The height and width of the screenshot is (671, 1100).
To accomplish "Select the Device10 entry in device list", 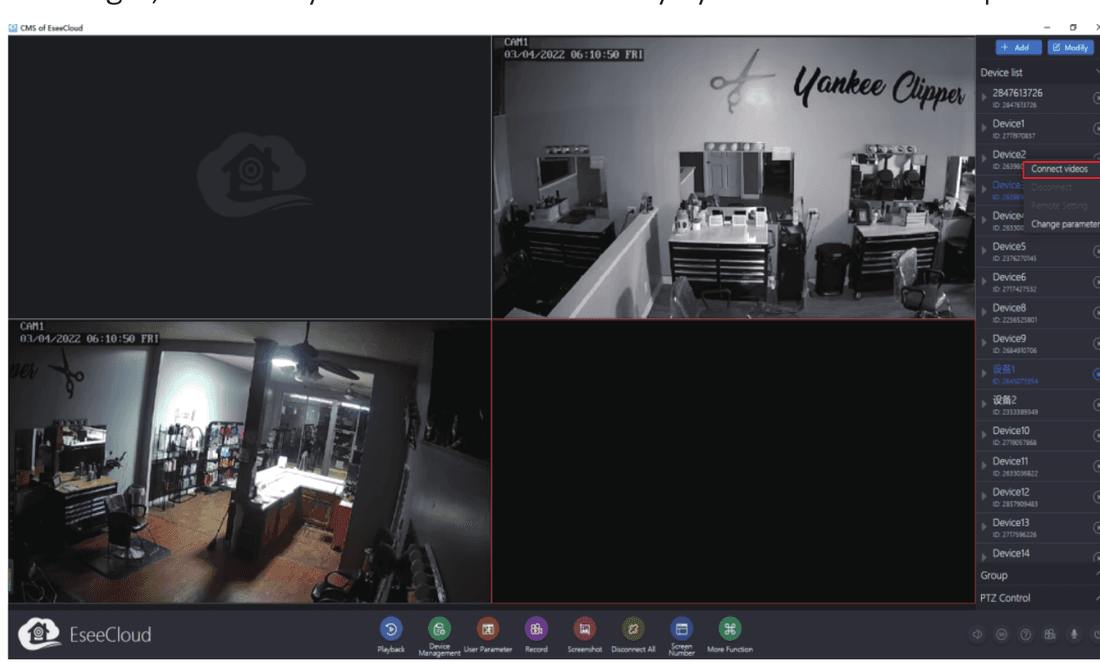I will click(1038, 436).
